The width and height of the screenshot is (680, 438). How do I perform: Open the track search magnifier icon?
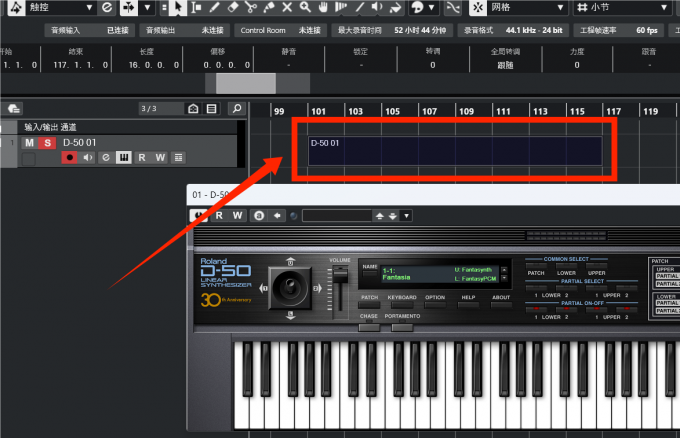tap(237, 108)
